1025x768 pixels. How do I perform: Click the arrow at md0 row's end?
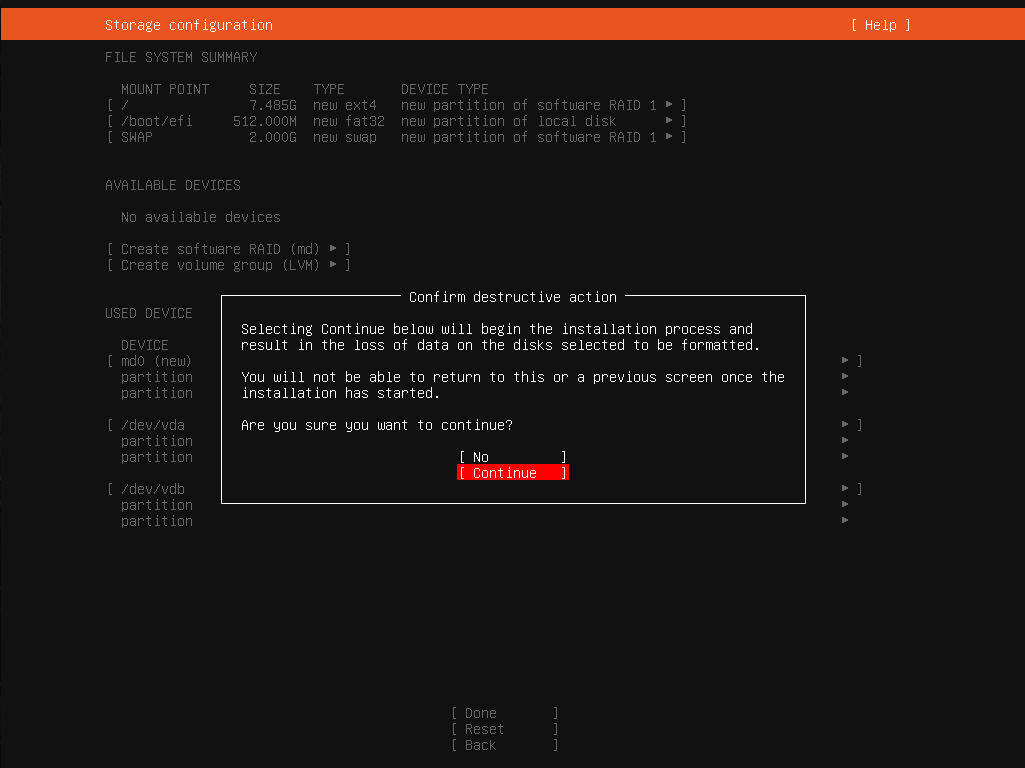846,361
